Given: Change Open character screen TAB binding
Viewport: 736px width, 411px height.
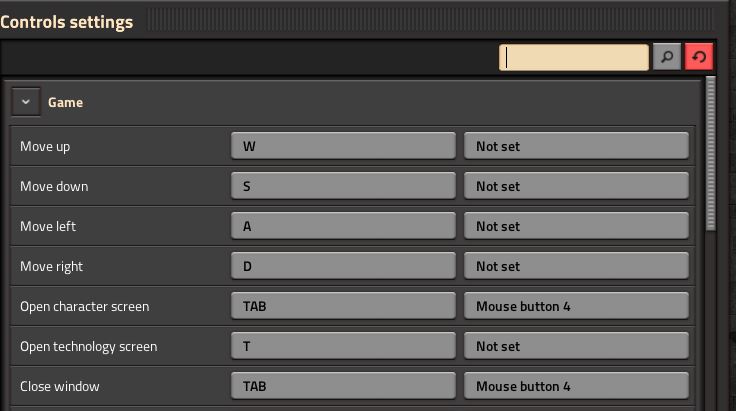Looking at the screenshot, I should [x=343, y=306].
